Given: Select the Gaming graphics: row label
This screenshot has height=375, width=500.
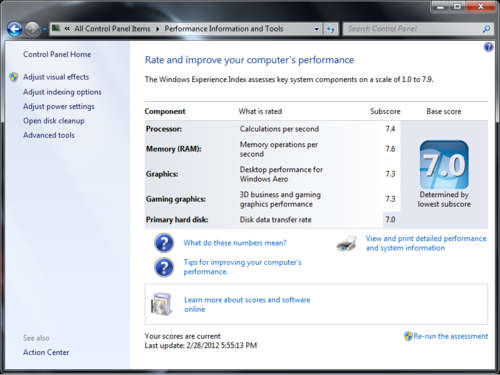Looking at the screenshot, I should click(x=176, y=199).
